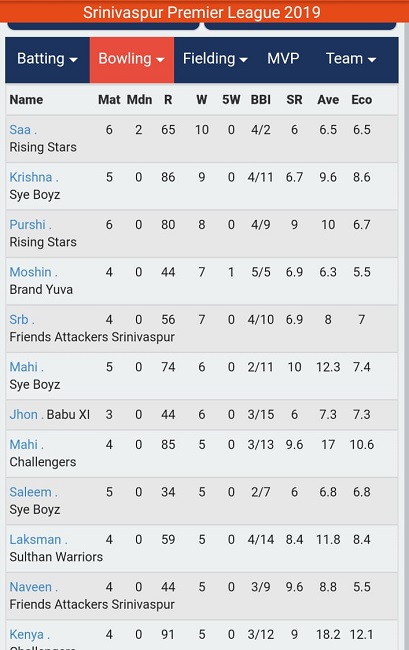Sort by the W wickets column header
Screen dimensions: 409x650
(202, 100)
